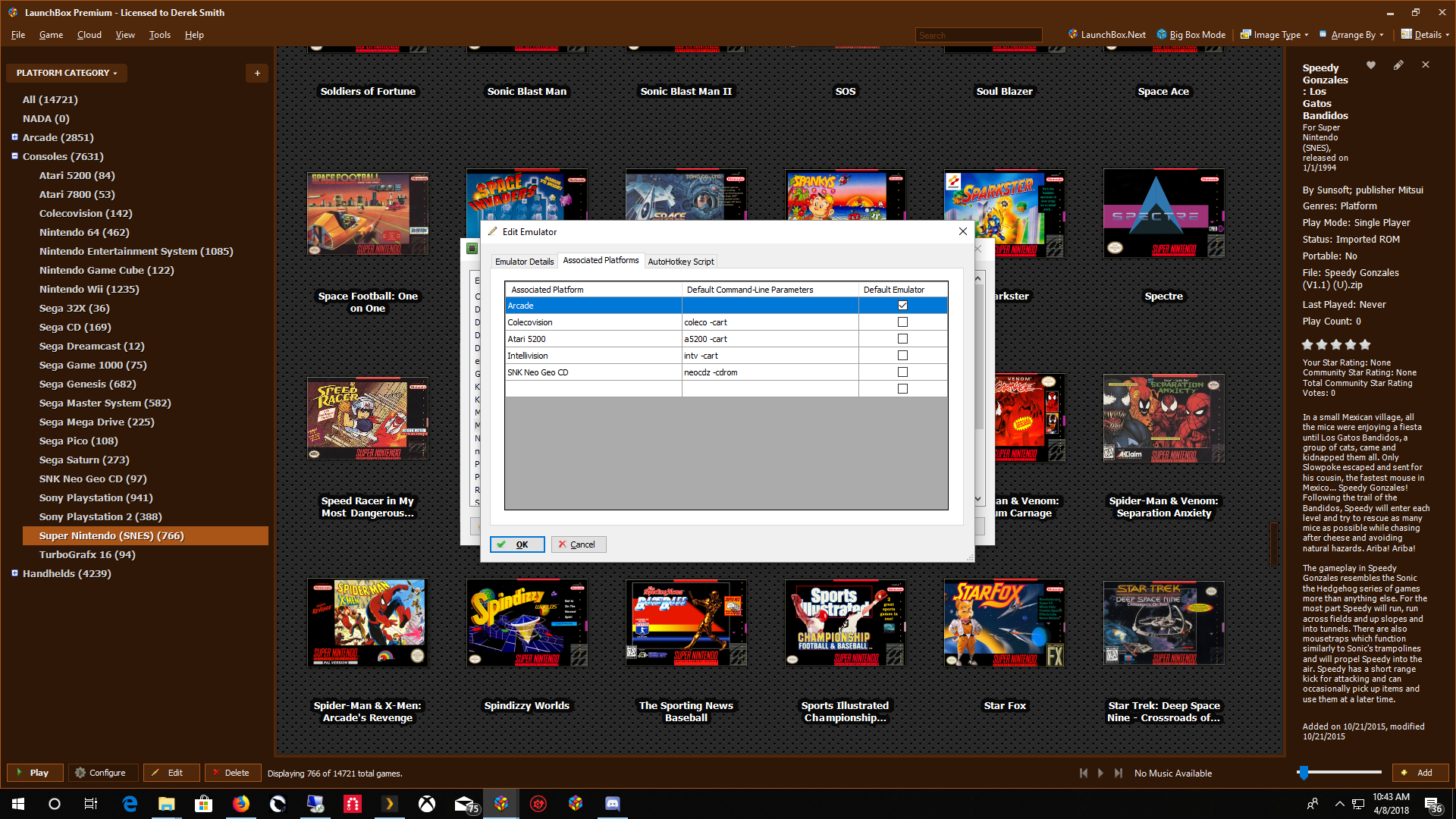Open the Plex taskbar icon

pyautogui.click(x=390, y=804)
